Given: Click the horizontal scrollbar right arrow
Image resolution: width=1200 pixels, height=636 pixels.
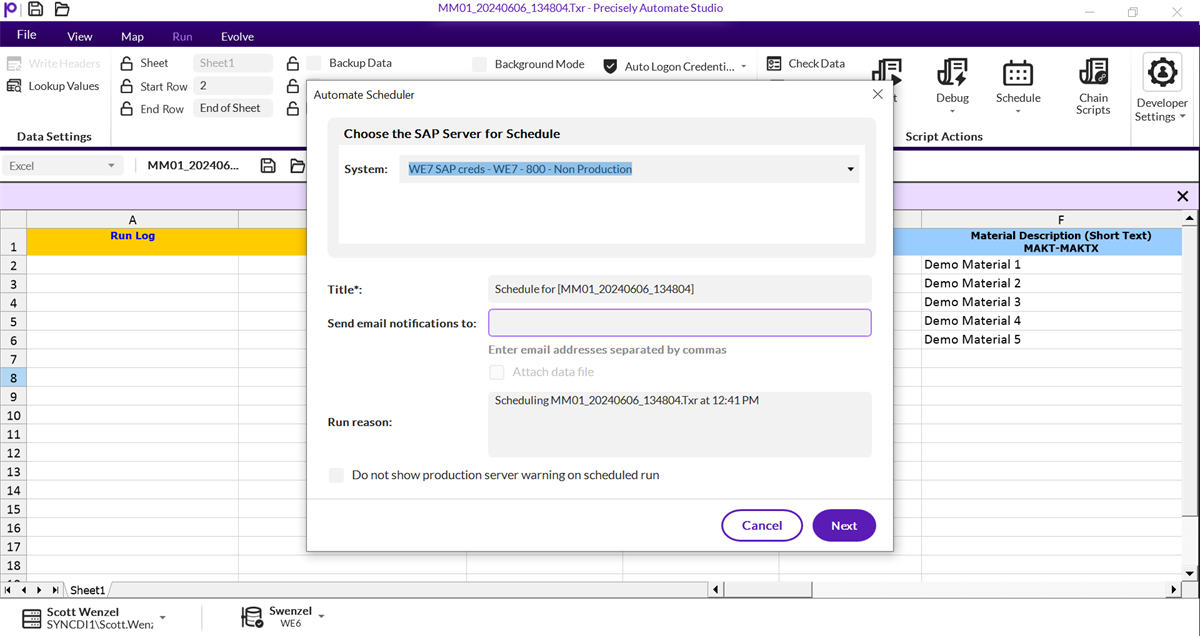Looking at the screenshot, I should click(1174, 590).
